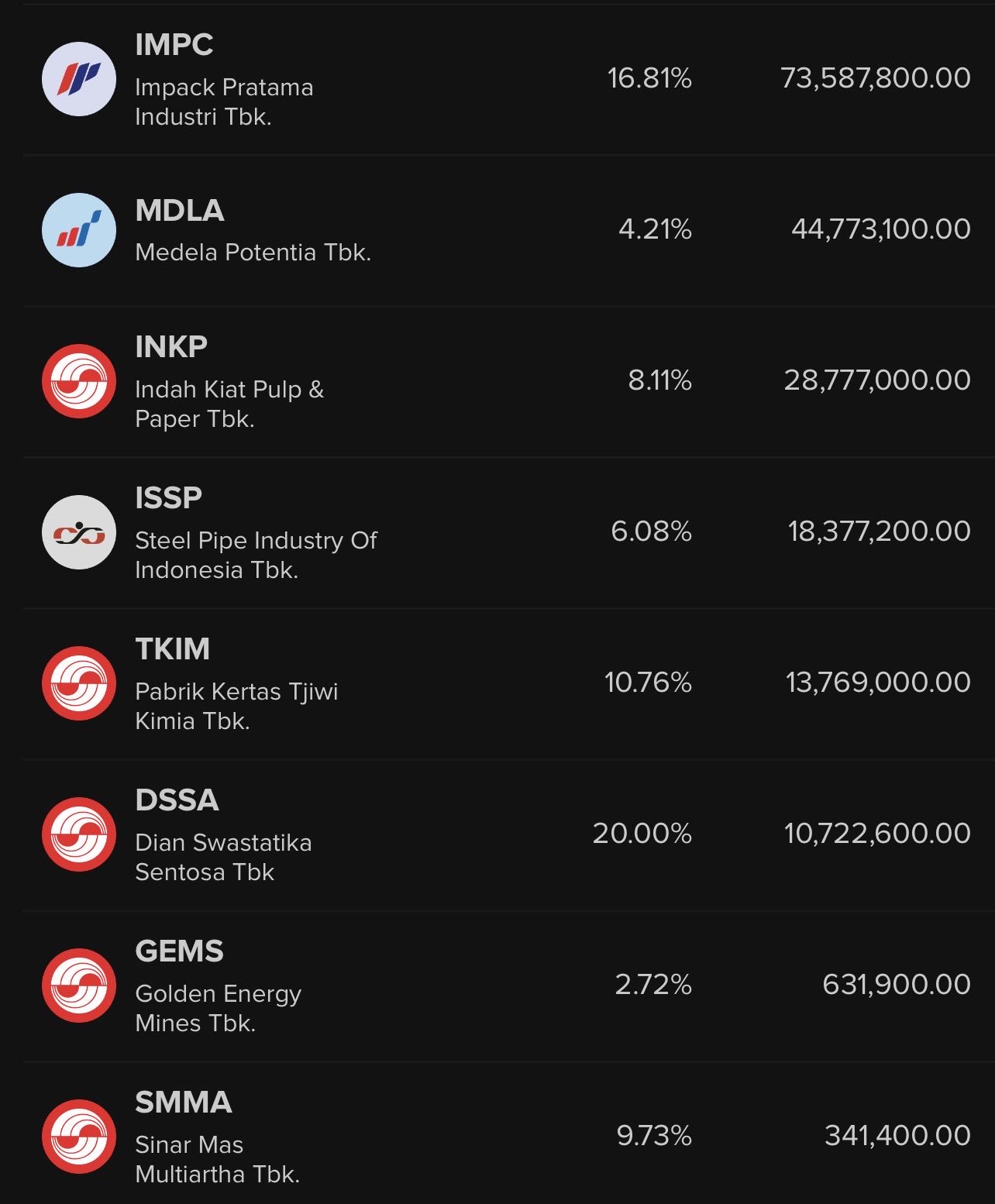Open Golden Energy Mines Tbk. details
The image size is (995, 1204).
coord(218,1008)
